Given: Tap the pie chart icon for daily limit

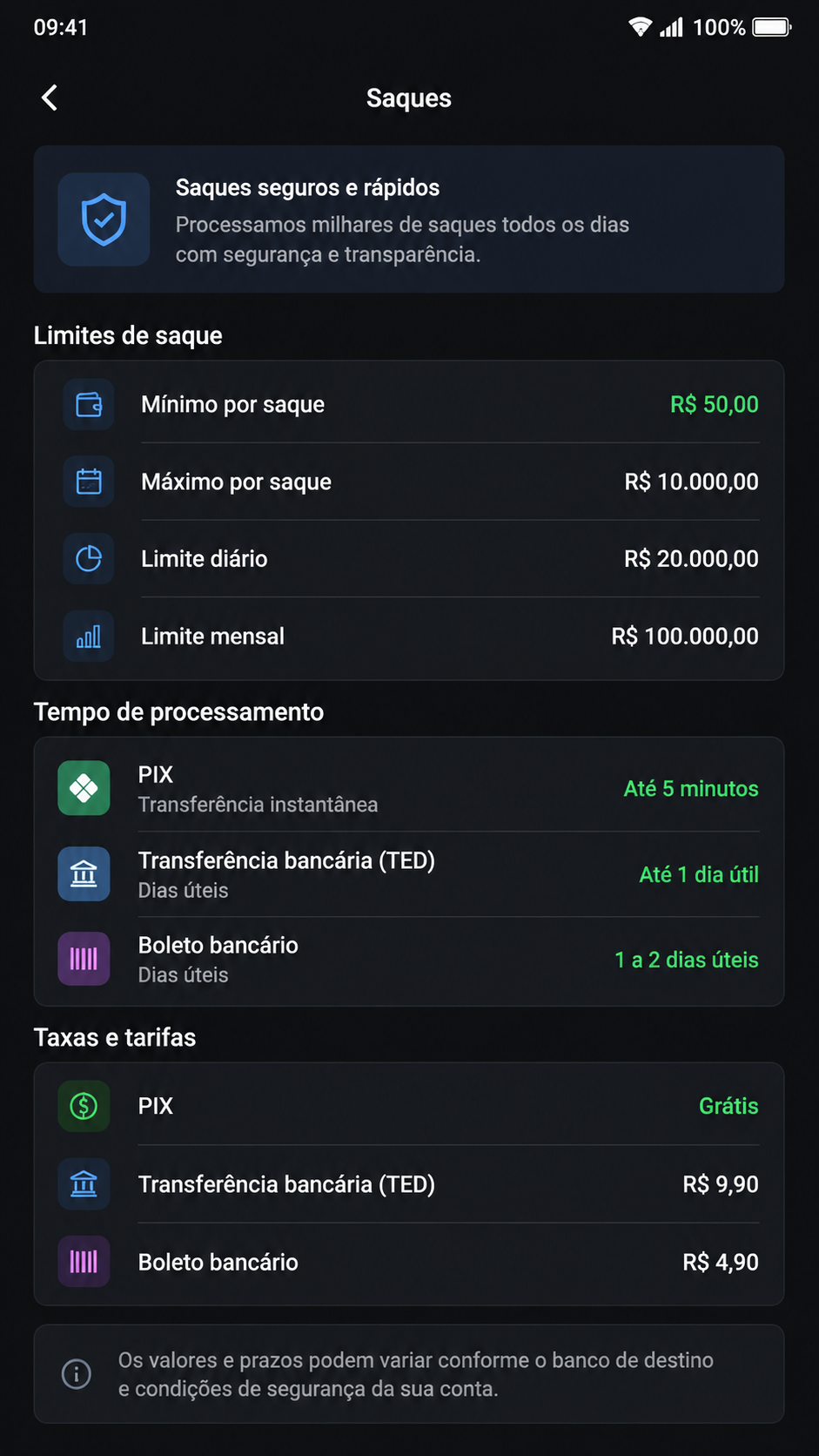Looking at the screenshot, I should [89, 558].
